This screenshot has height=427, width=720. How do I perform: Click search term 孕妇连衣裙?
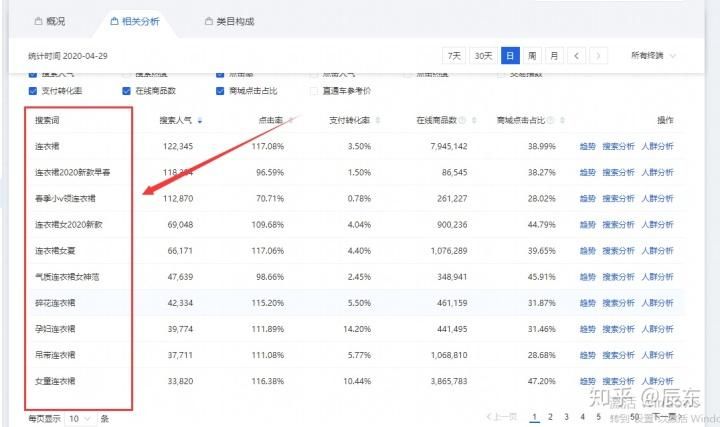[x=55, y=329]
